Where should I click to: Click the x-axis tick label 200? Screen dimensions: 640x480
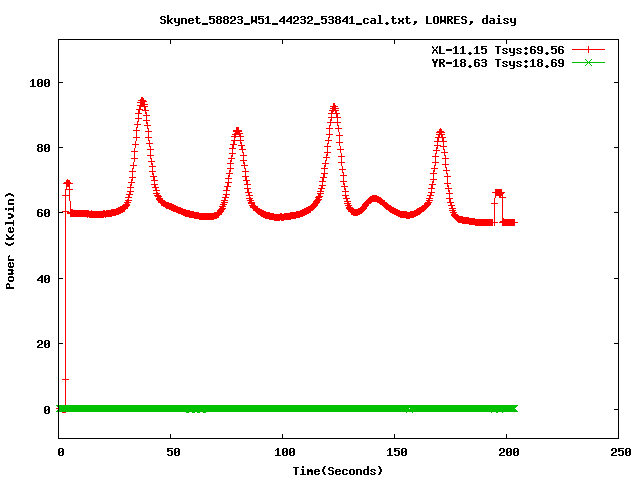(509, 452)
